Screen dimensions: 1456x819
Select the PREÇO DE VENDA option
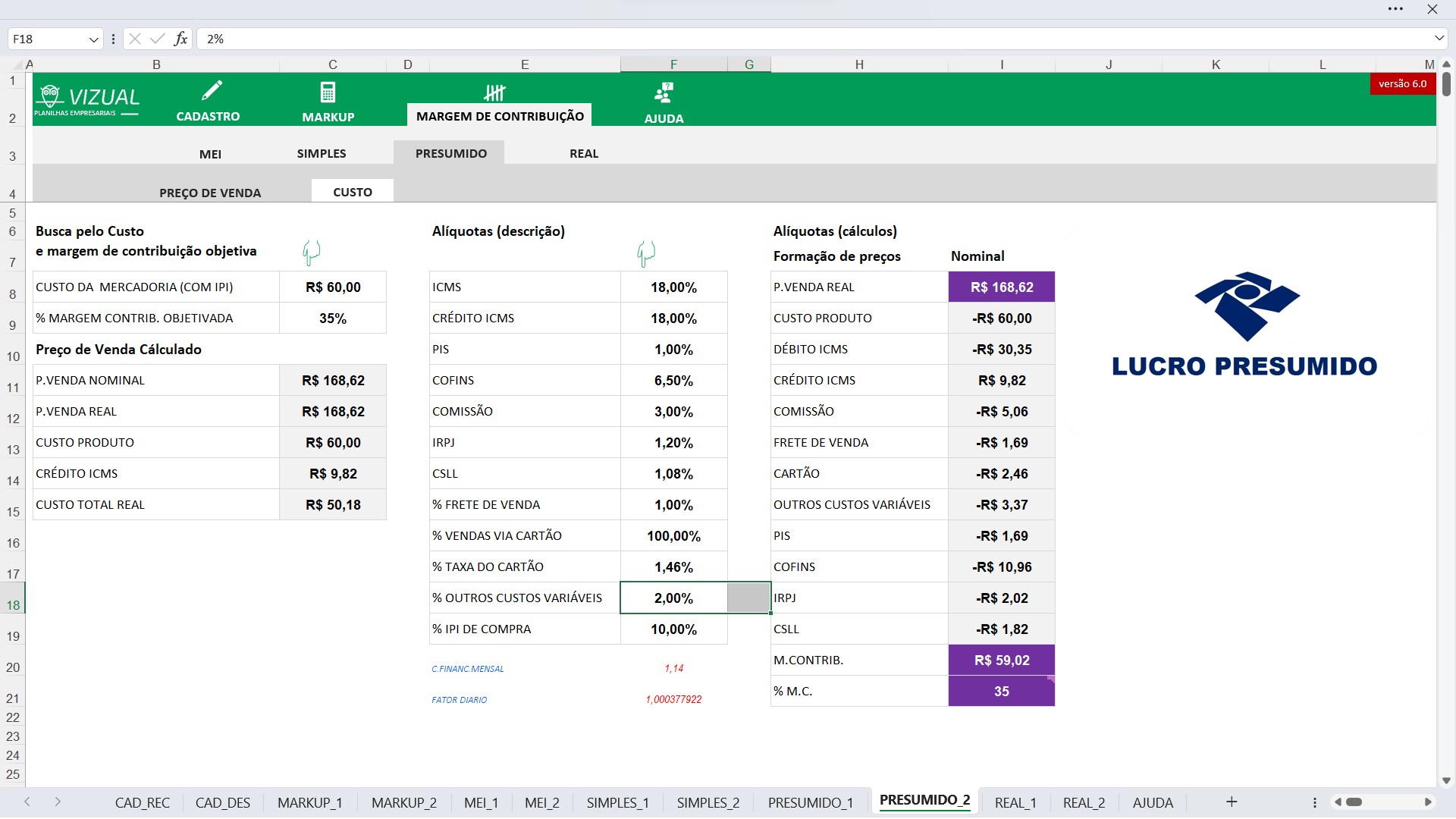tap(210, 193)
